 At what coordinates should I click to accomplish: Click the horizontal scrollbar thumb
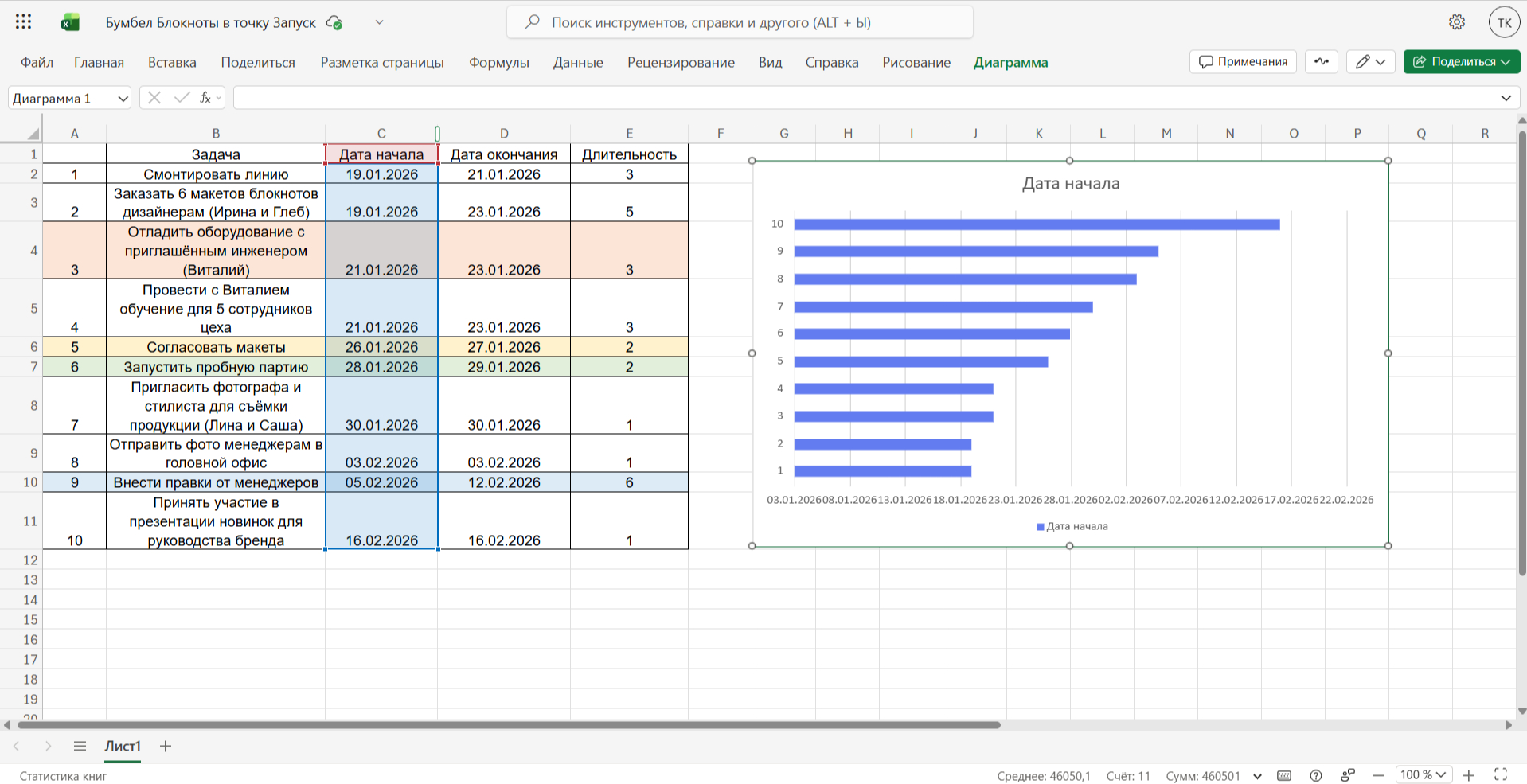pos(510,725)
